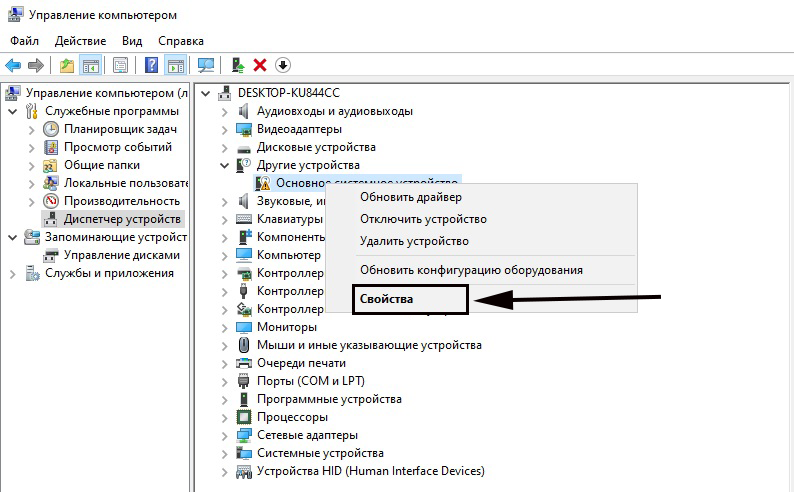Choose Обновить драйвер in context menu
The image size is (794, 492).
tap(411, 197)
